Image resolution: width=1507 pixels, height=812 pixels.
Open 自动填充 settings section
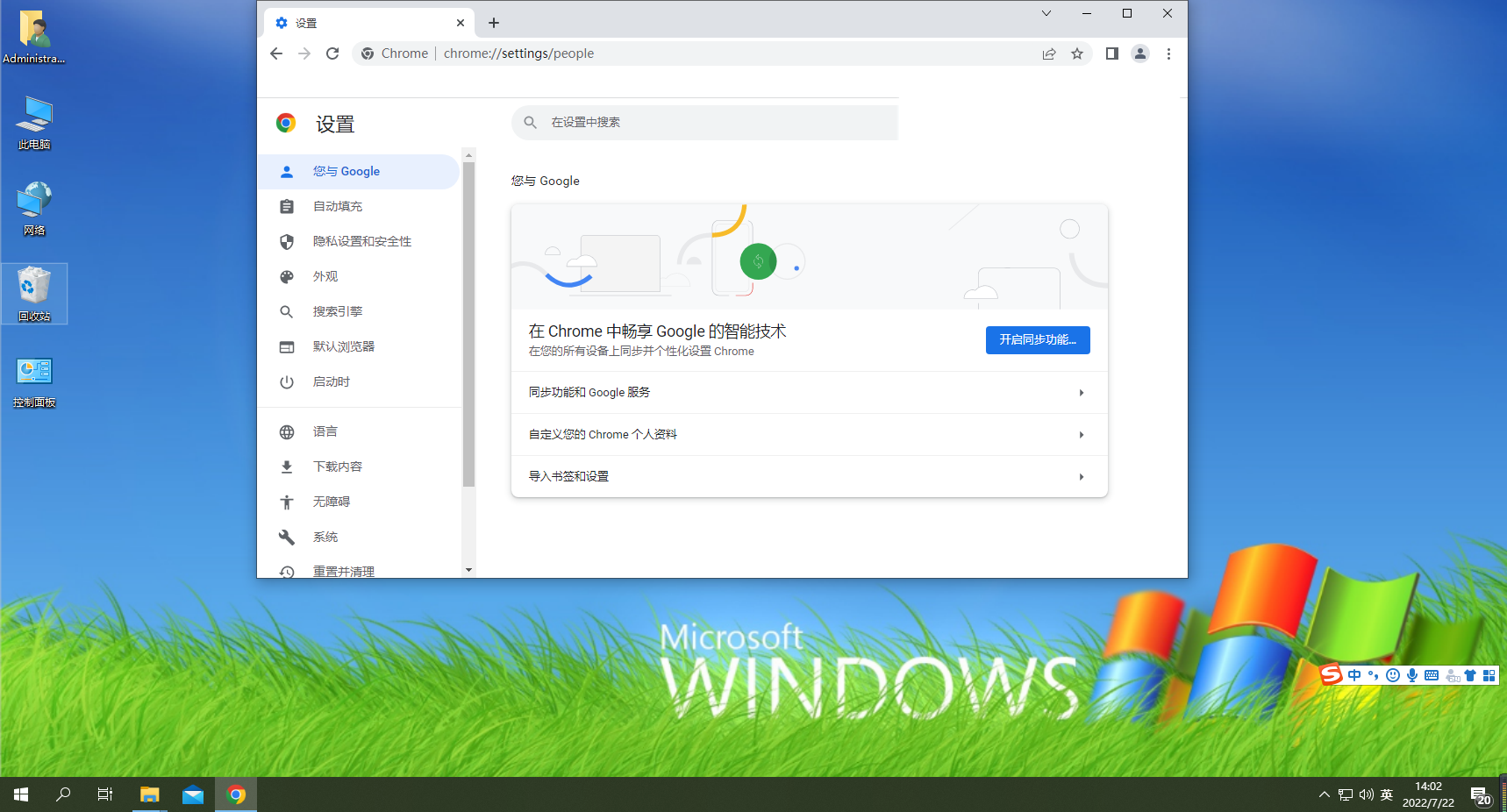(358, 207)
